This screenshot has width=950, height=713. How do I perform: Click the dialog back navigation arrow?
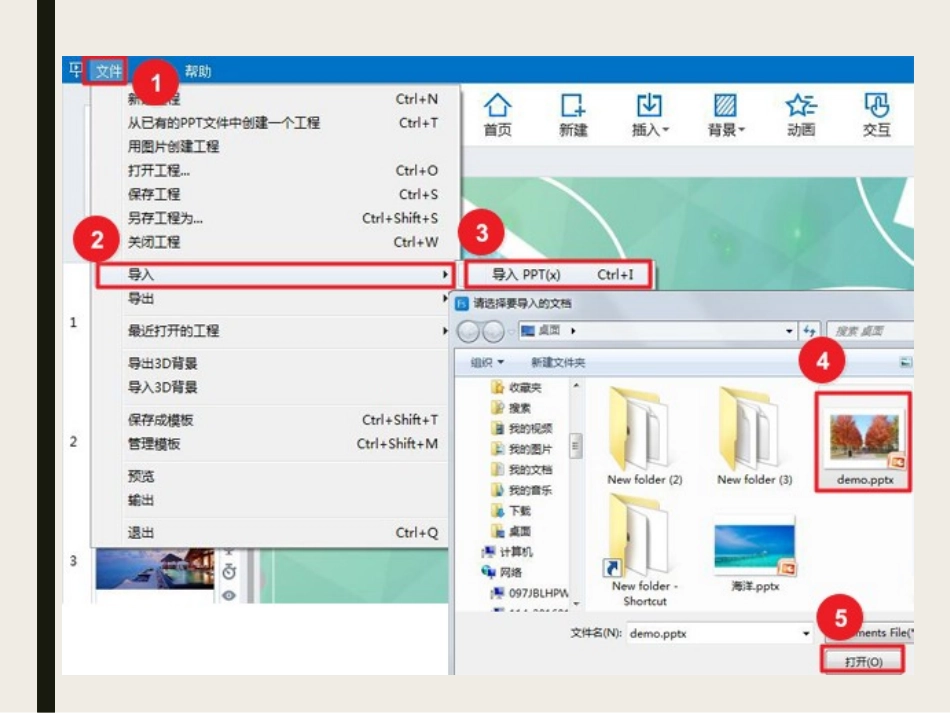pos(469,331)
